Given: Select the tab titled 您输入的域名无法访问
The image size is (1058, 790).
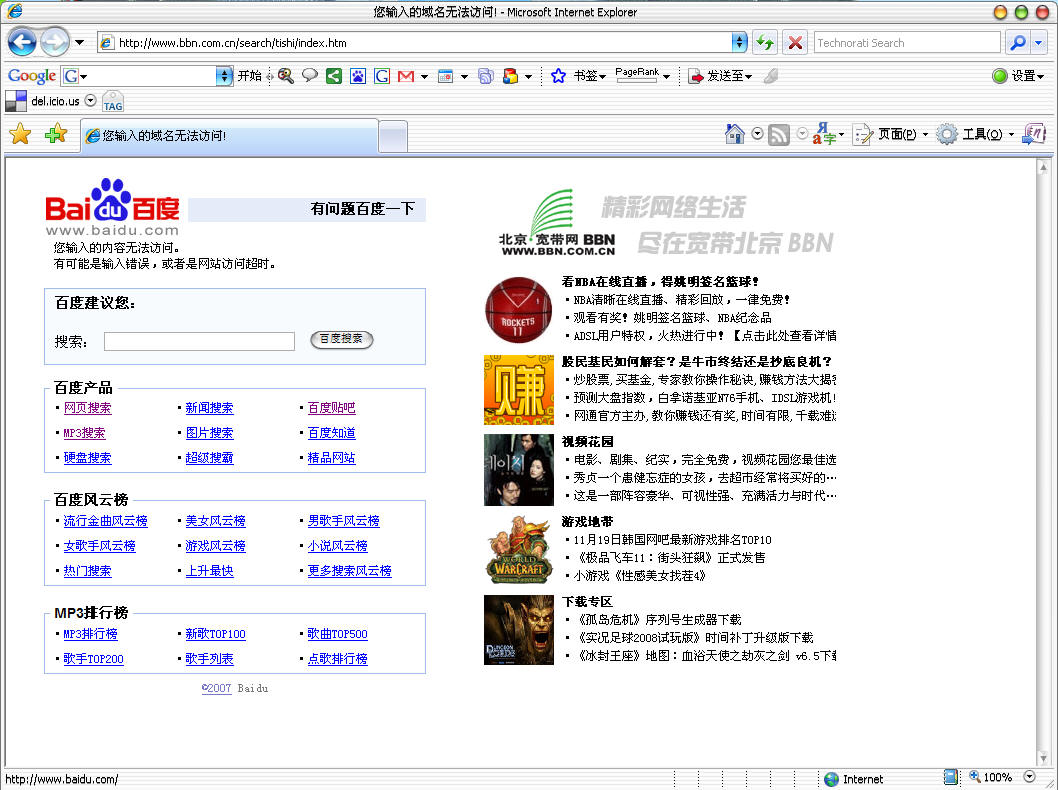Looking at the screenshot, I should (228, 135).
